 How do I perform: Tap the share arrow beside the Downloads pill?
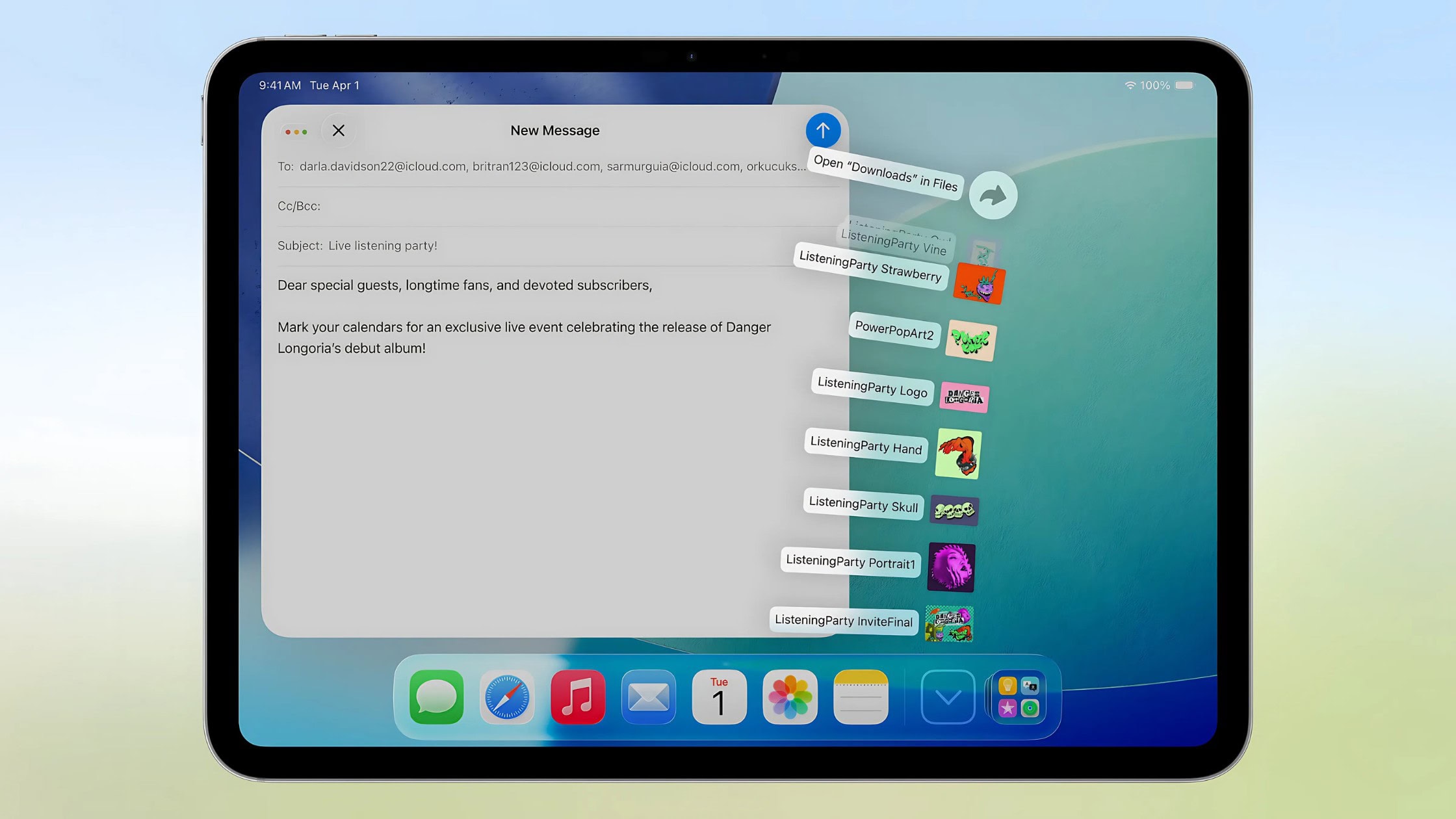point(993,194)
